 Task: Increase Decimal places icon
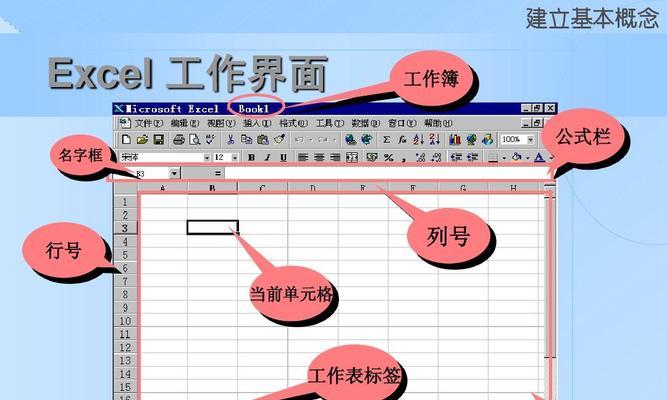(x=420, y=157)
